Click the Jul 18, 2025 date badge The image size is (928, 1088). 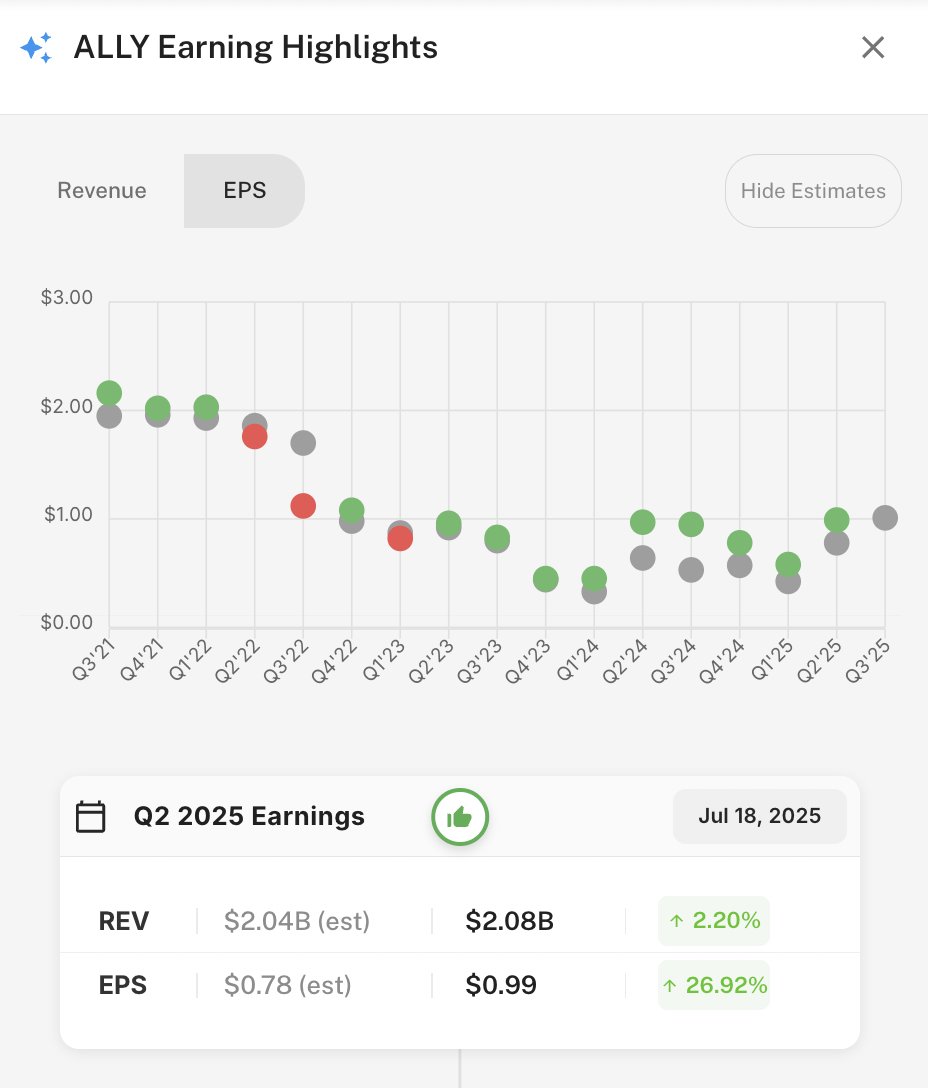click(759, 816)
